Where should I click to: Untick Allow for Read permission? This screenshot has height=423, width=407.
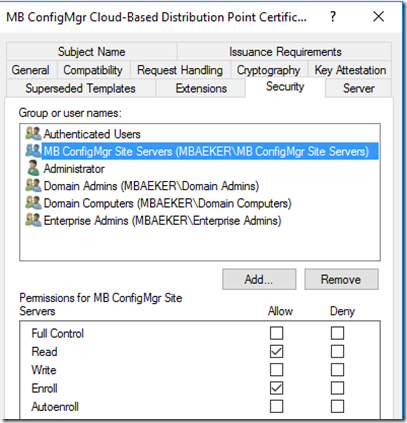[x=277, y=351]
